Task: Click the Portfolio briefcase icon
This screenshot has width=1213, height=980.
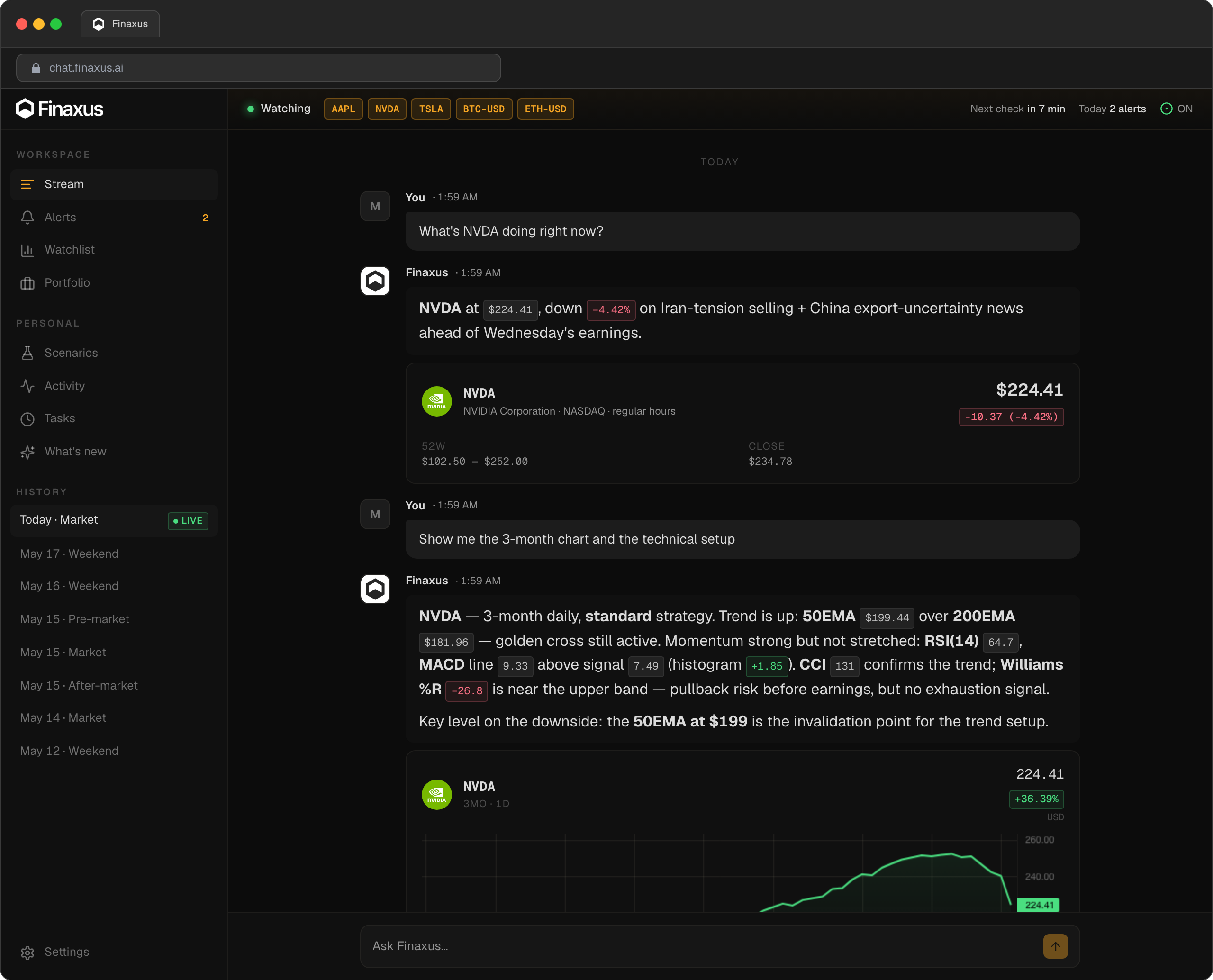Action: (27, 283)
